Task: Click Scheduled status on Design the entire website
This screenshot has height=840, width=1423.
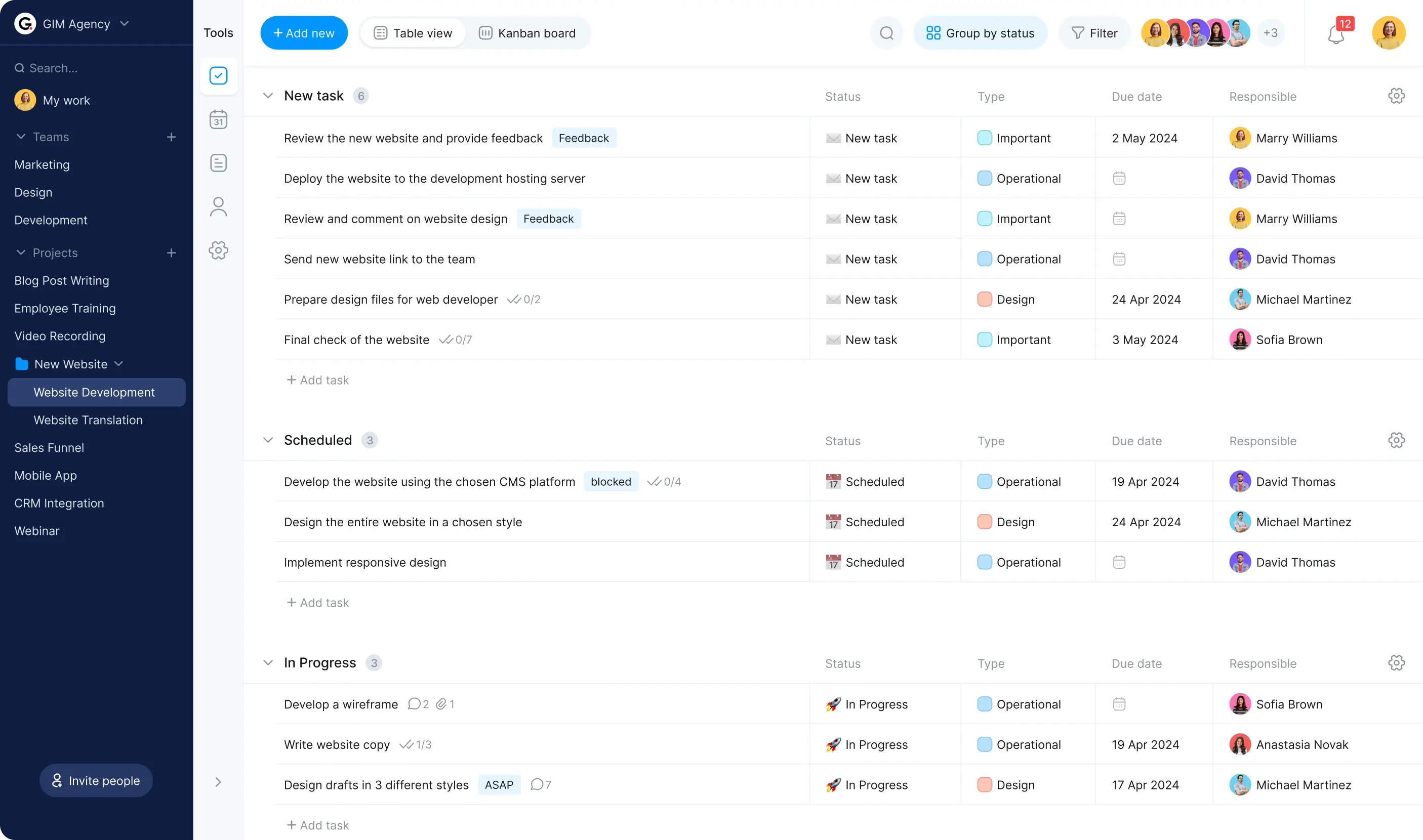Action: click(865, 522)
